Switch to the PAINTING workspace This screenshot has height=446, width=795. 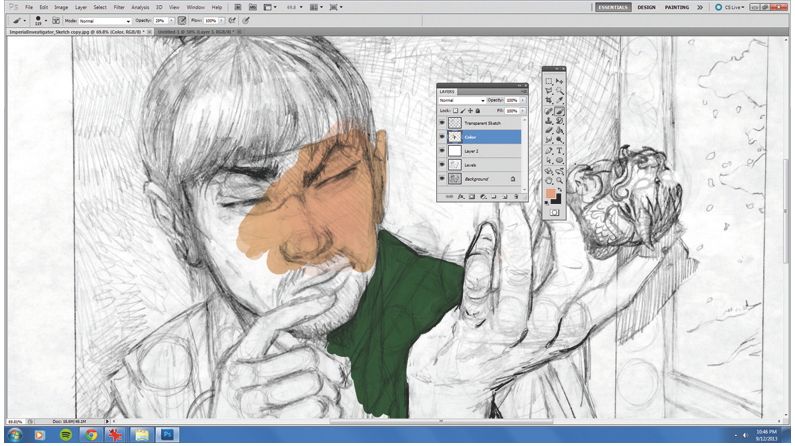click(677, 8)
